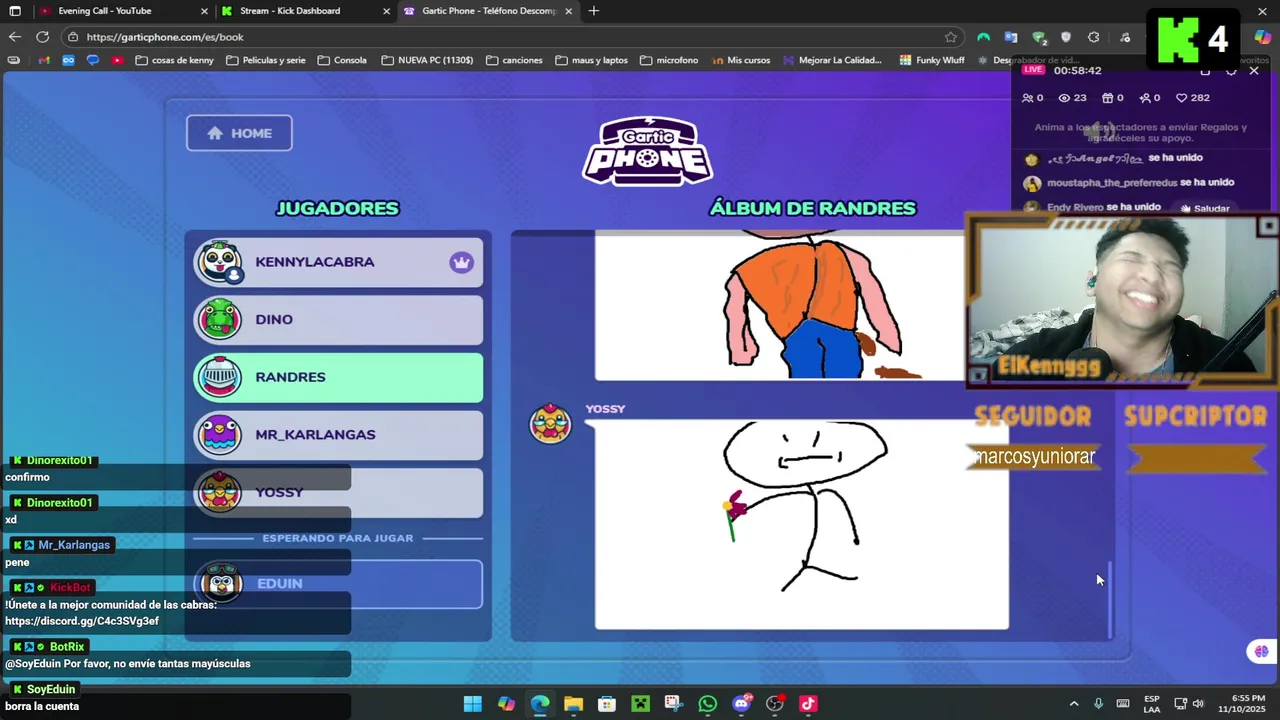Close the live stream overlay panel
The height and width of the screenshot is (720, 1280).
(x=1254, y=70)
